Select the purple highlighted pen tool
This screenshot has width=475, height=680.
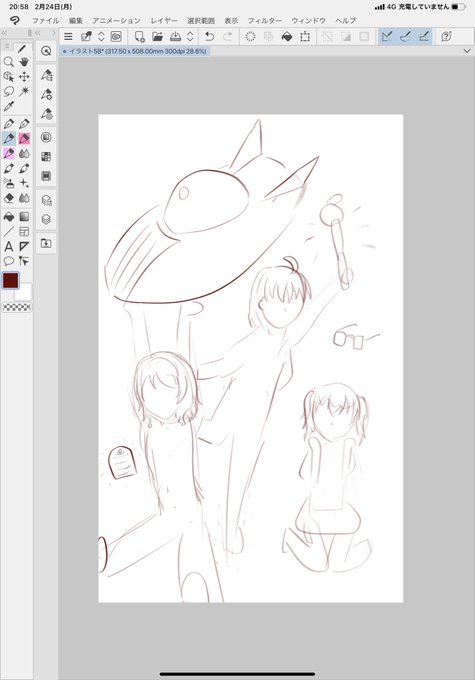click(x=9, y=154)
